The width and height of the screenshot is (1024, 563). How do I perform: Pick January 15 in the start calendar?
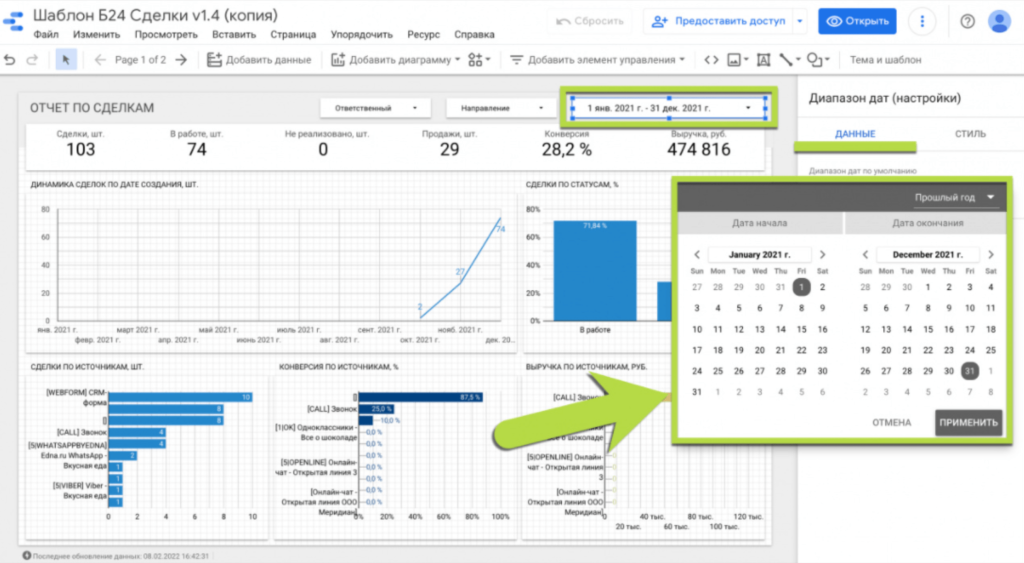point(800,329)
